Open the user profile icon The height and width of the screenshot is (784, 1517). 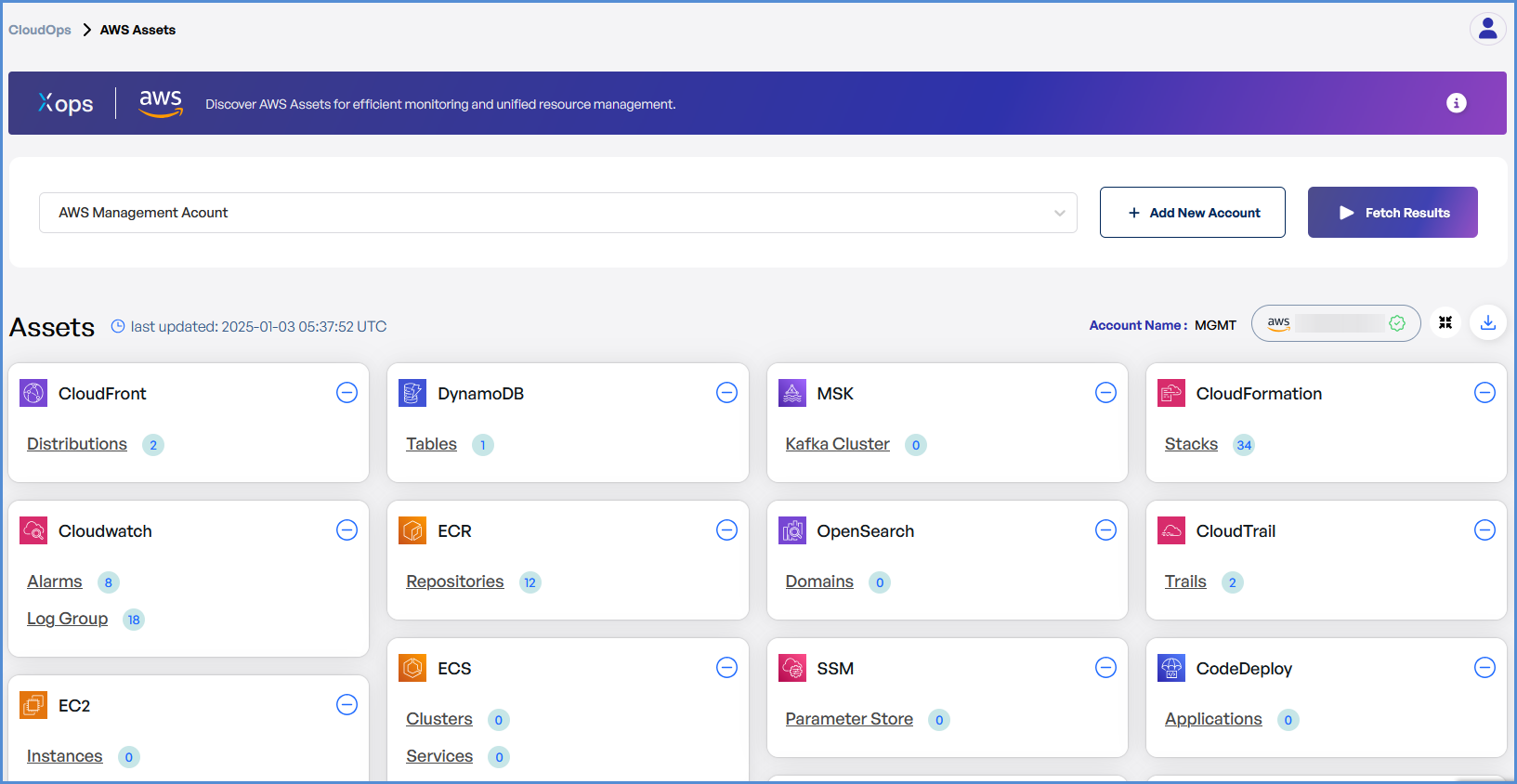click(1487, 29)
